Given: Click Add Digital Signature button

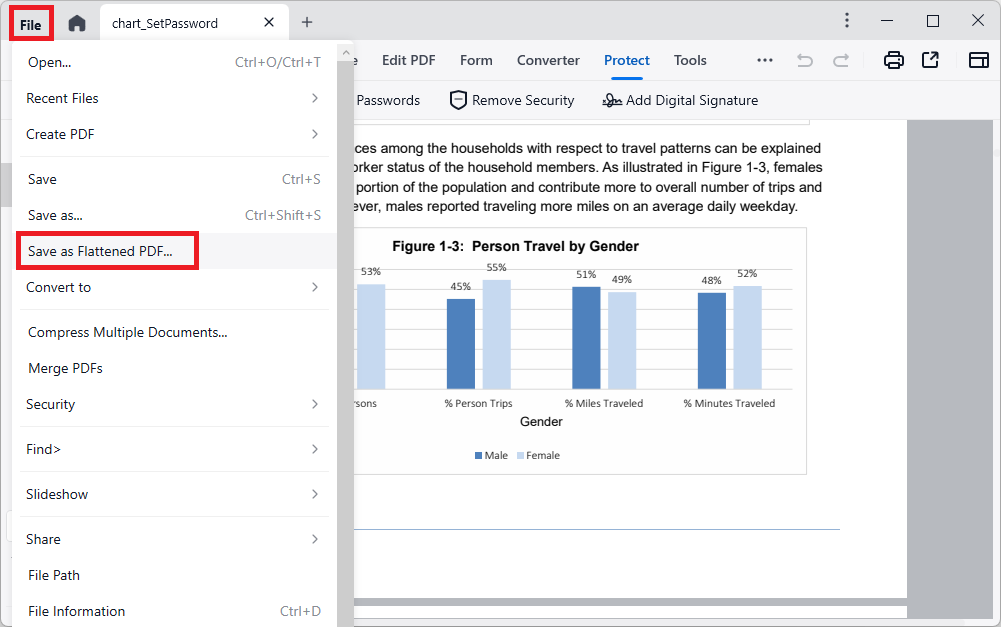Looking at the screenshot, I should [680, 100].
